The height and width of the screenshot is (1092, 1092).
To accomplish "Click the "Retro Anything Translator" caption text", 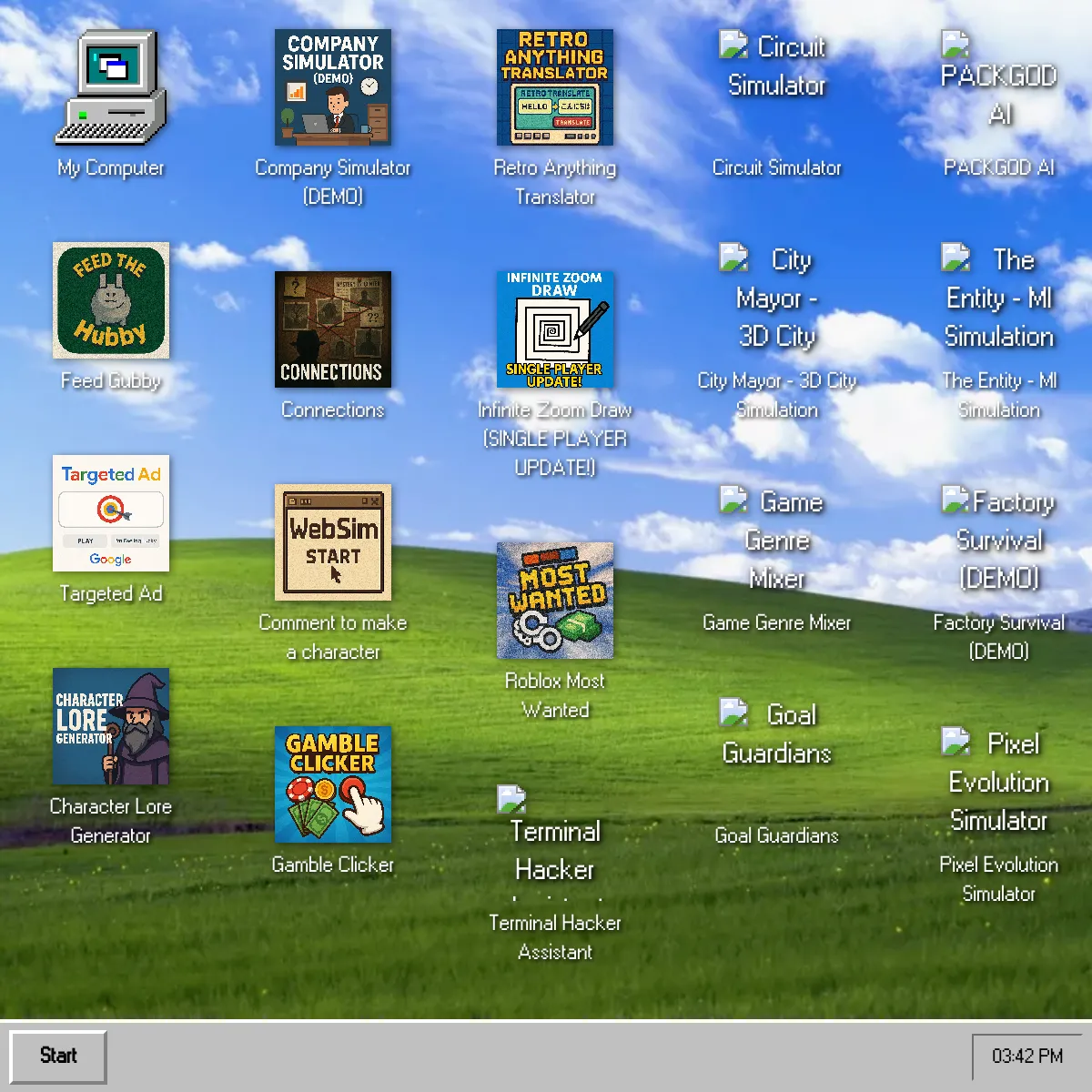I will (x=555, y=183).
